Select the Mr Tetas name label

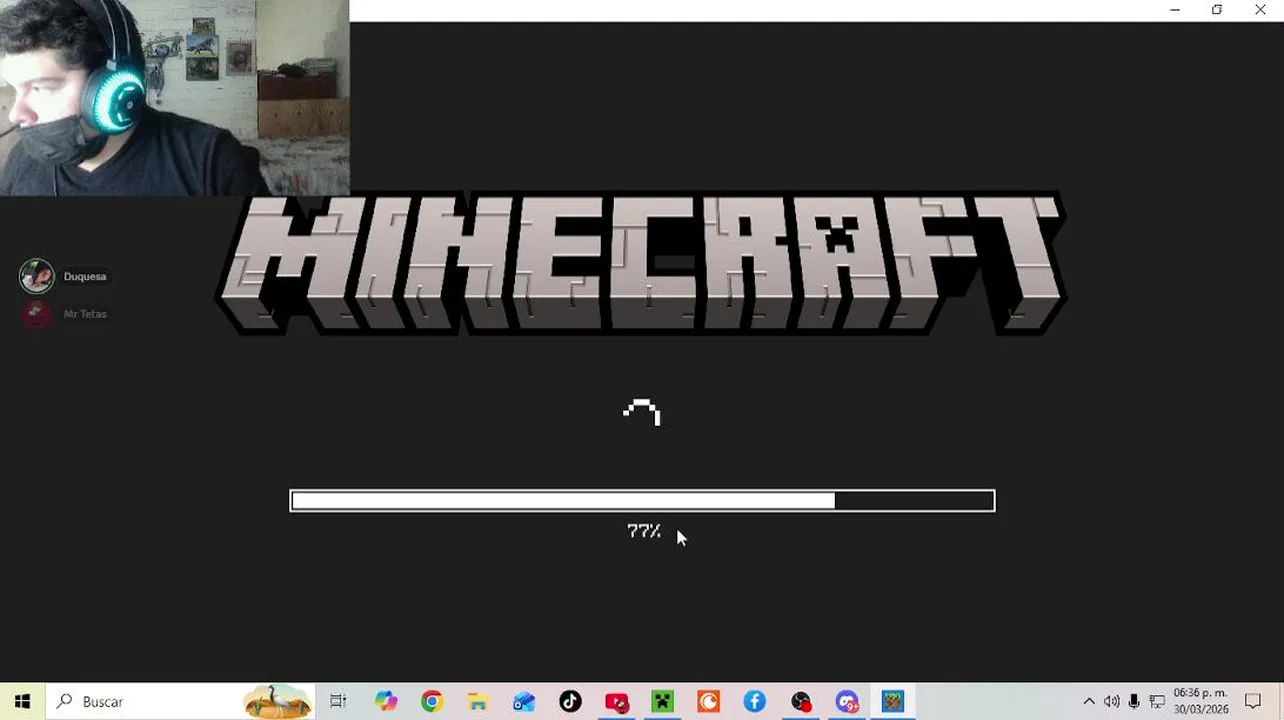[85, 314]
